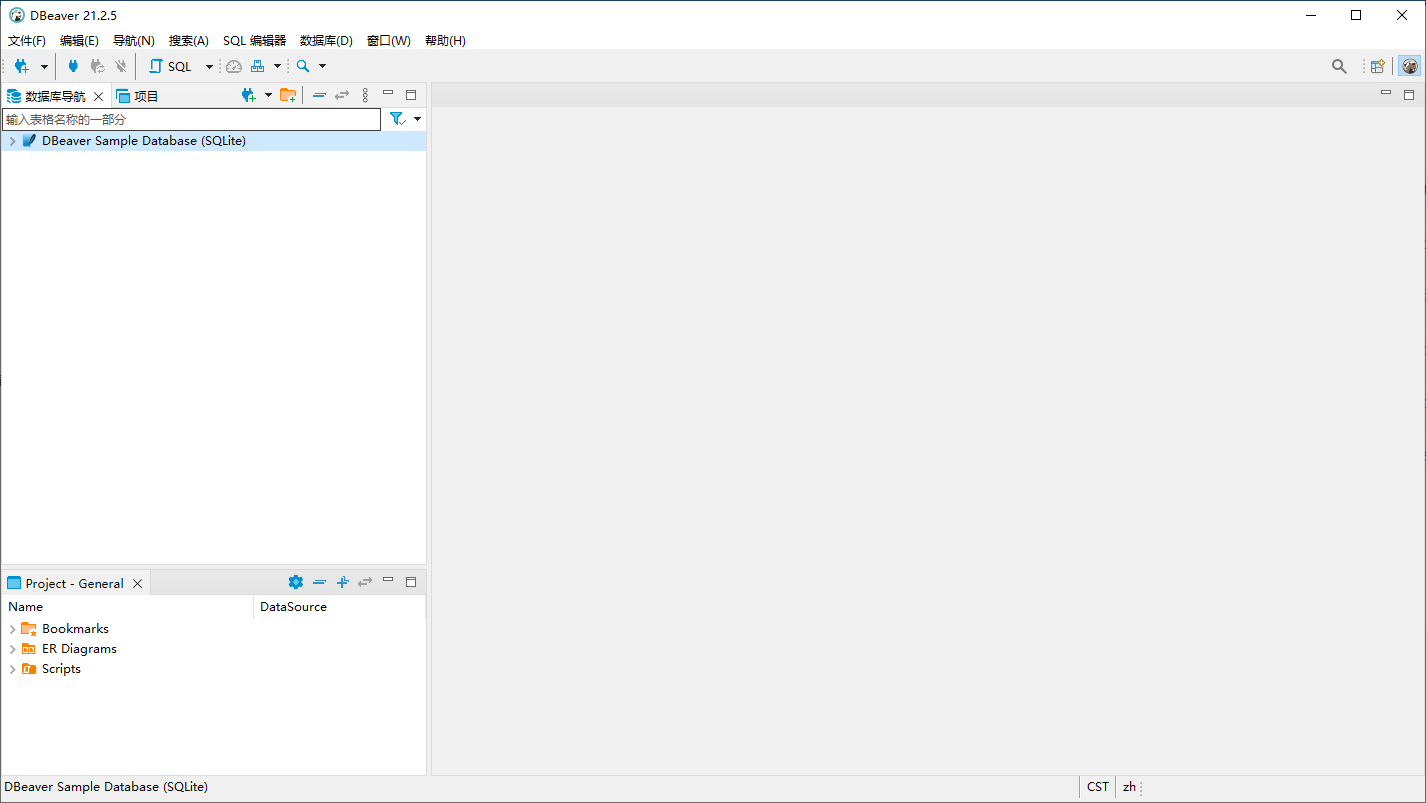Image resolution: width=1426 pixels, height=803 pixels.
Task: Click the status bar text DBeaver Sample Database (SQLite)
Action: click(x=106, y=787)
